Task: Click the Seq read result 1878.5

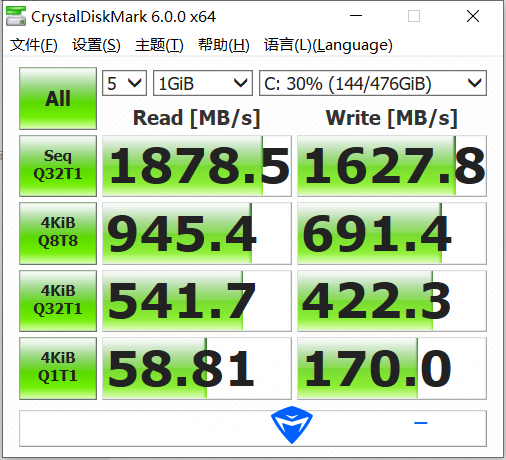Action: pos(197,166)
